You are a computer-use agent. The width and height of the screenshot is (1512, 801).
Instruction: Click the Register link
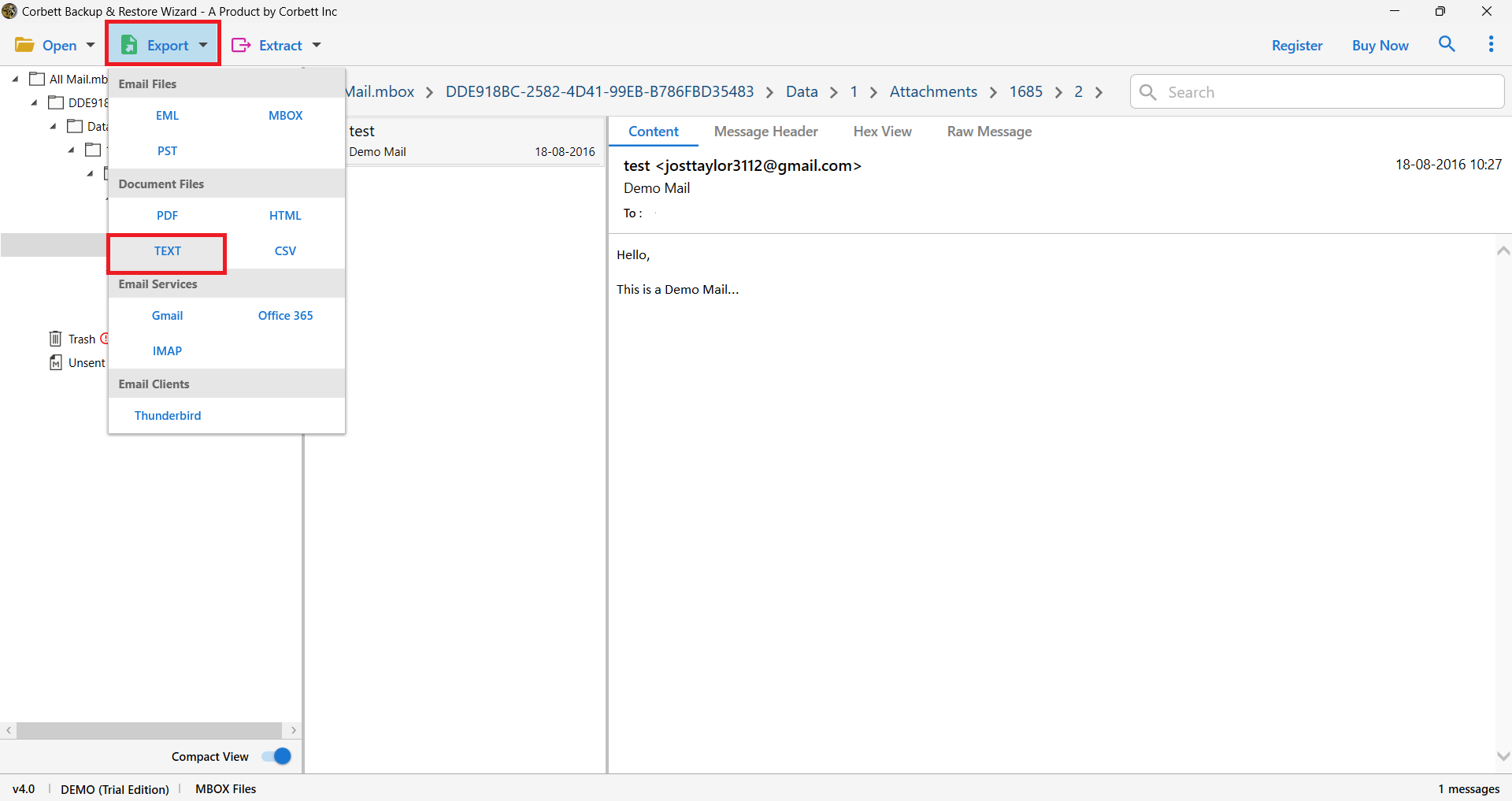tap(1296, 45)
